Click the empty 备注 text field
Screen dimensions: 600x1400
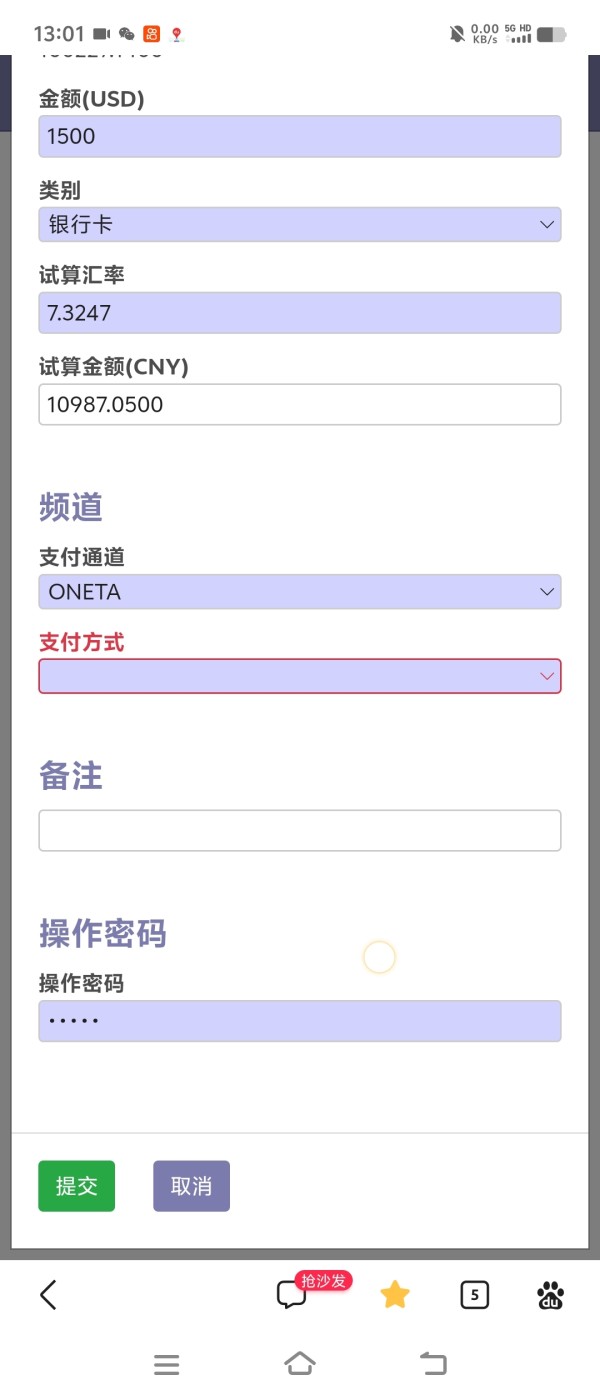[299, 831]
